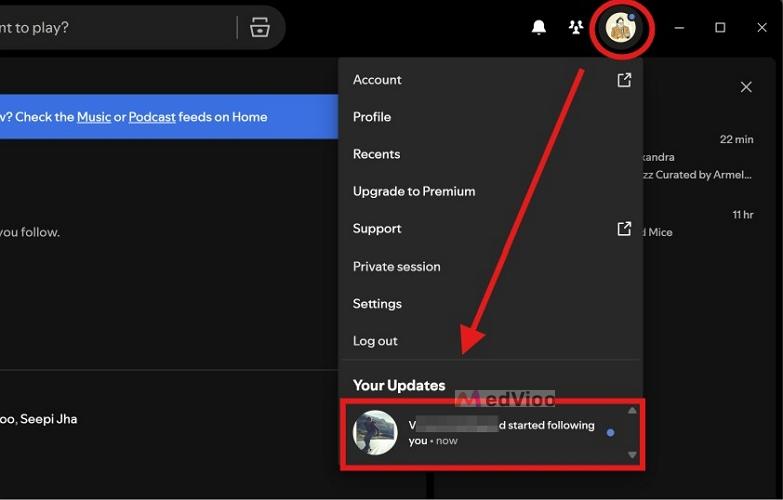Close the Spotify window
783x500 pixels.
pos(762,27)
